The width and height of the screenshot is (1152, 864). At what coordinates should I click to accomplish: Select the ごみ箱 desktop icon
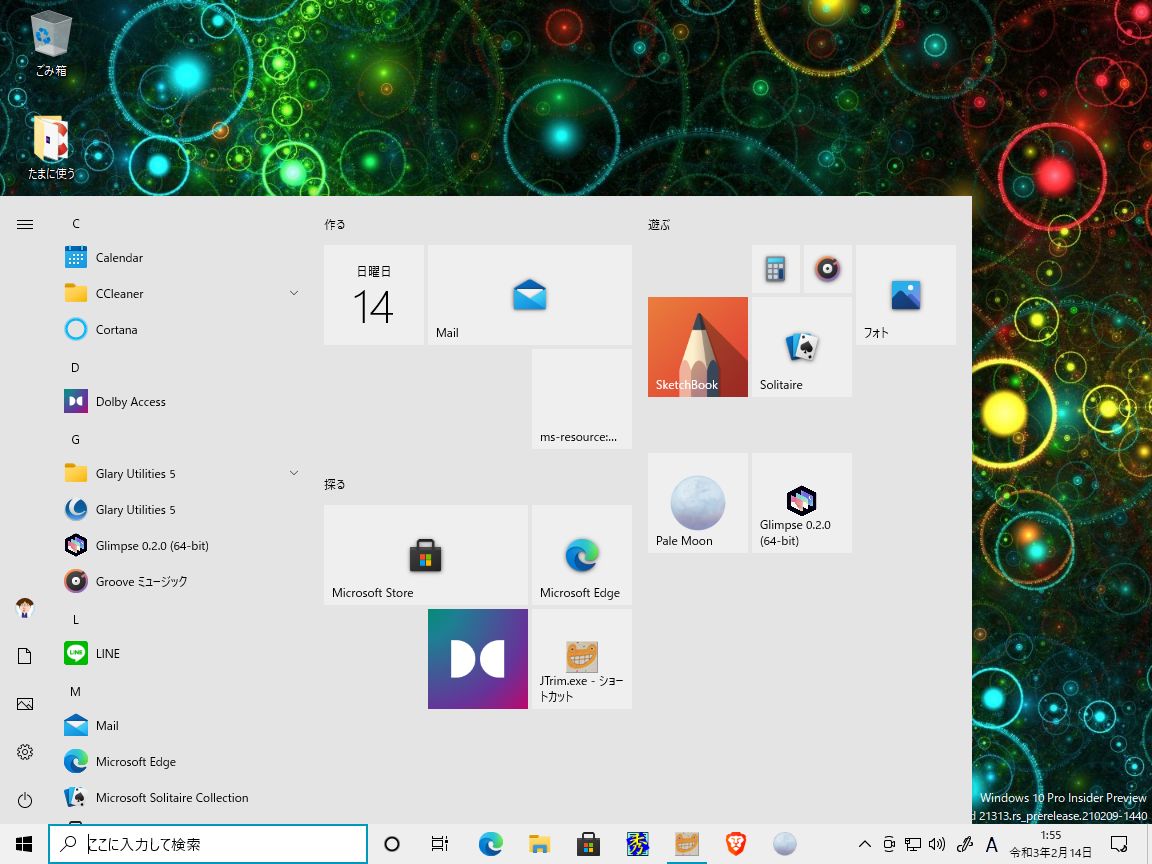(51, 43)
